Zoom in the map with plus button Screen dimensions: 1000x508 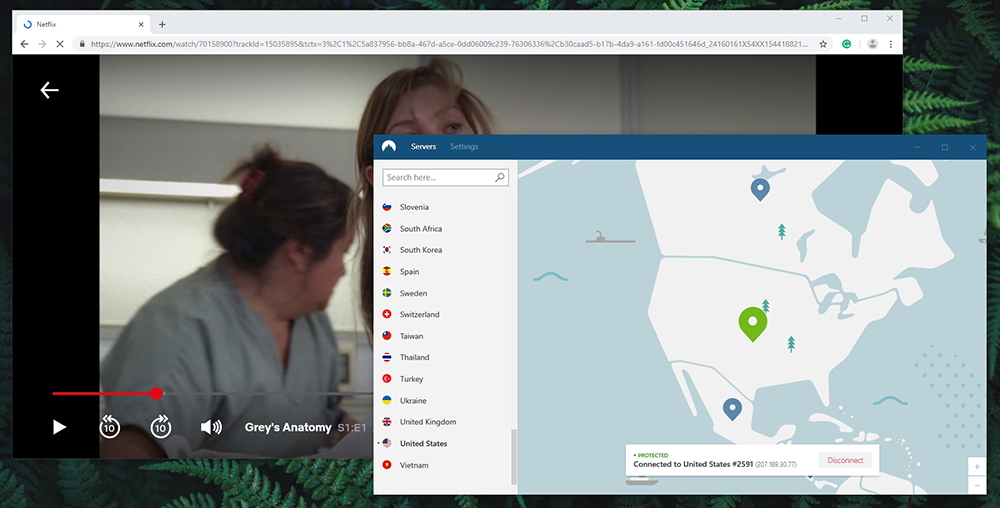point(977,467)
